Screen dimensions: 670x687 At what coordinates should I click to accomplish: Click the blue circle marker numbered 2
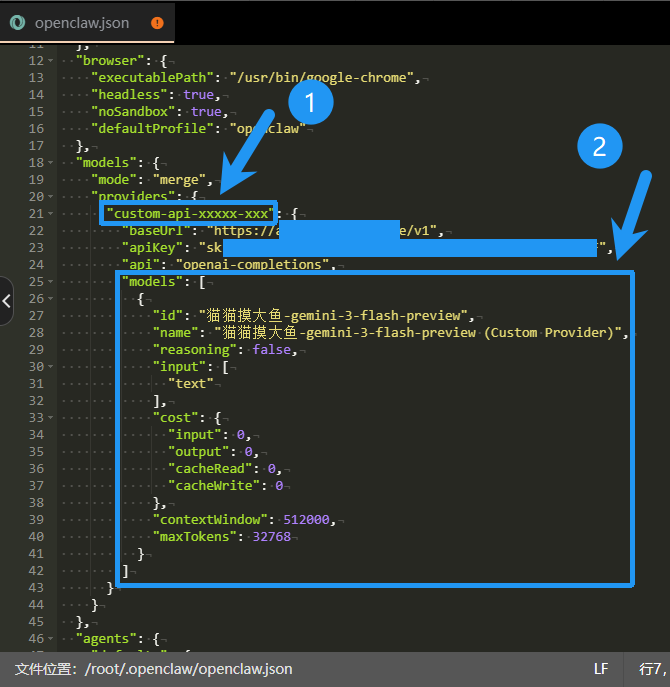click(x=599, y=147)
